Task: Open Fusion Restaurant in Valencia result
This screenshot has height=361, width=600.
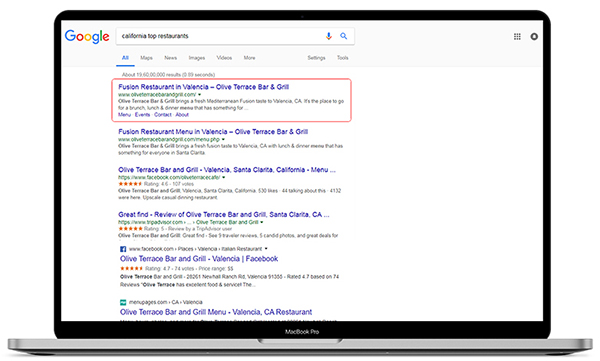Action: click(204, 87)
